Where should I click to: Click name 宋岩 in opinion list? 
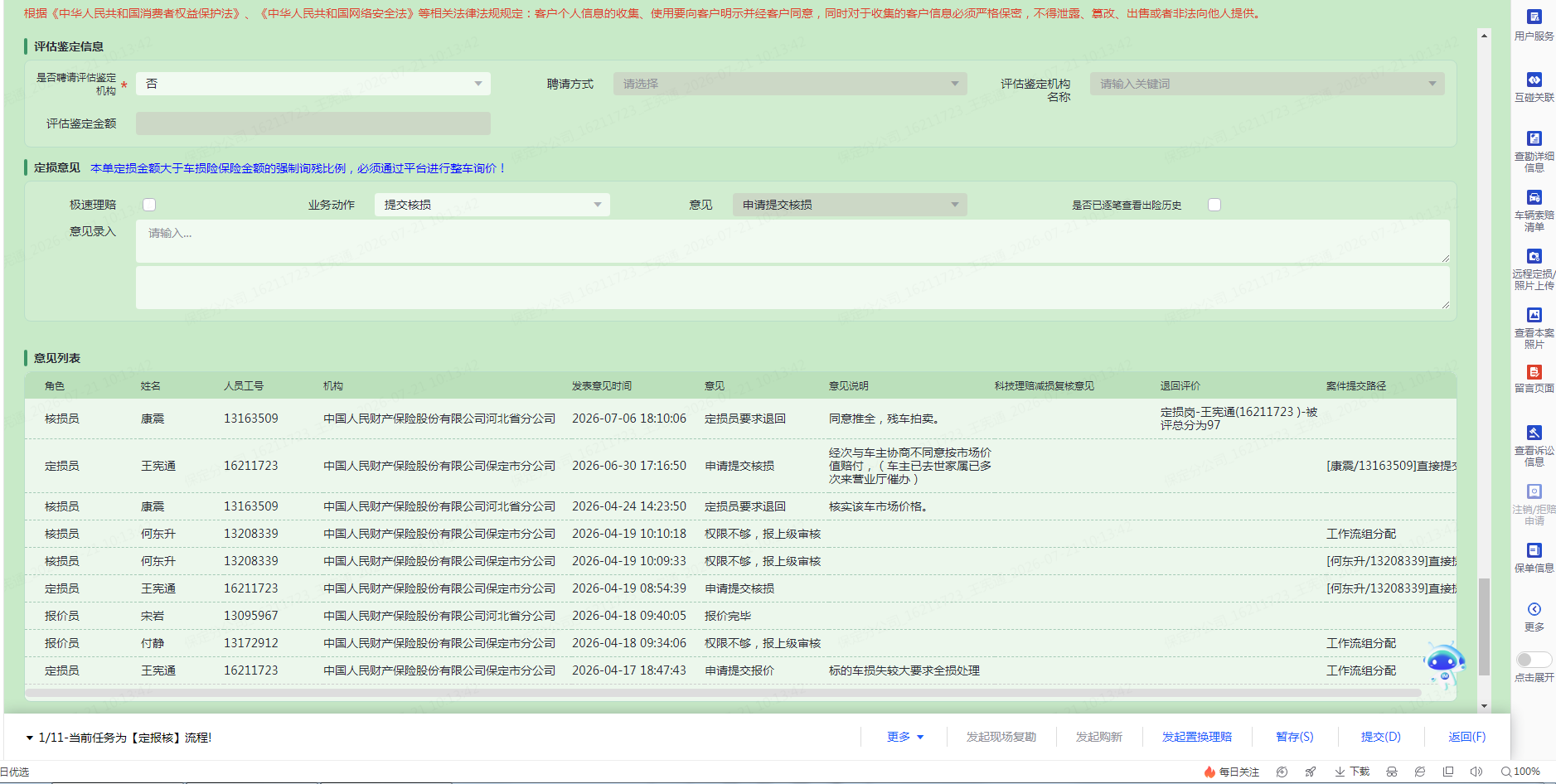(x=153, y=616)
